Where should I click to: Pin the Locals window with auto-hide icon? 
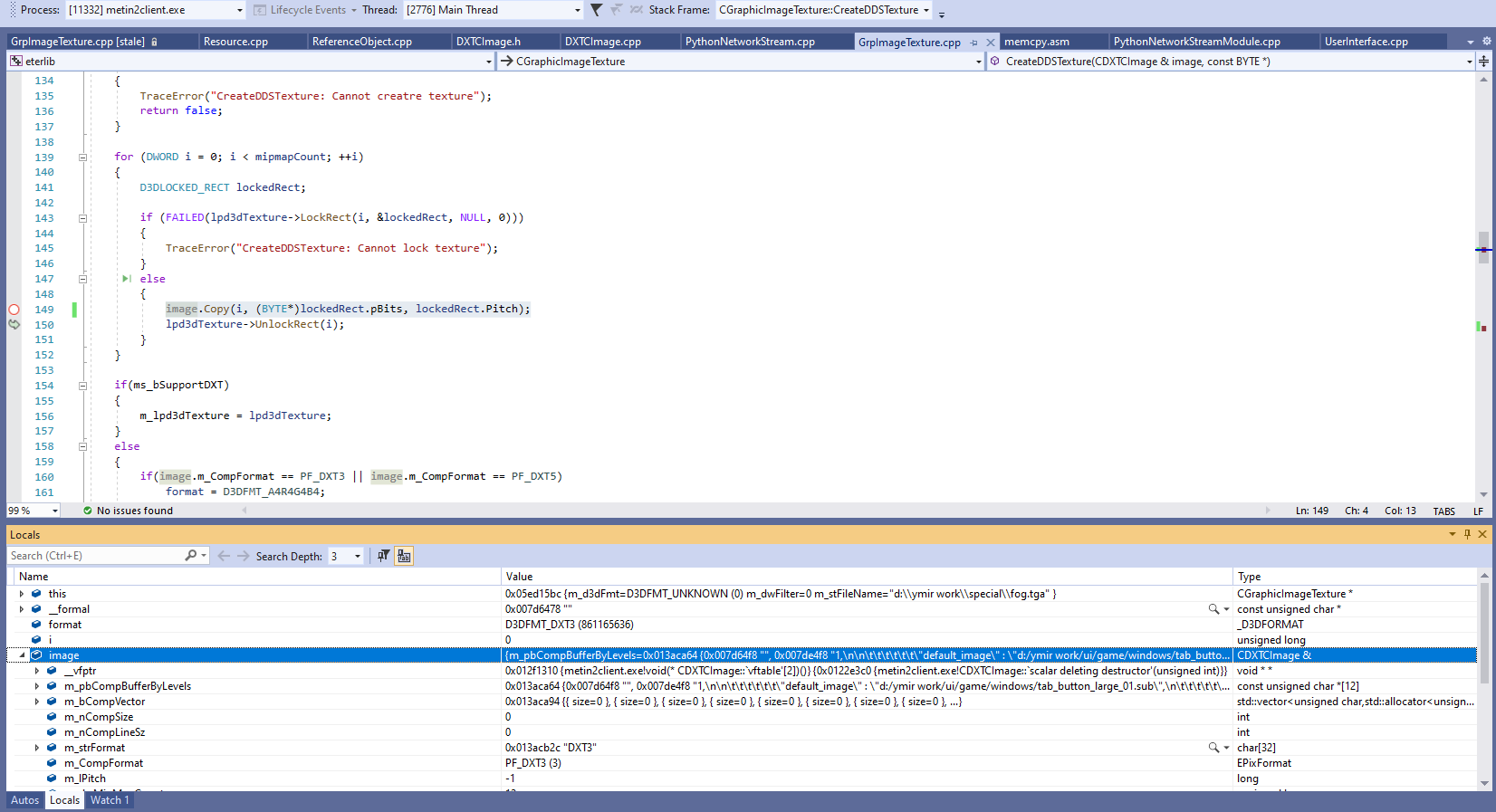pos(1468,534)
